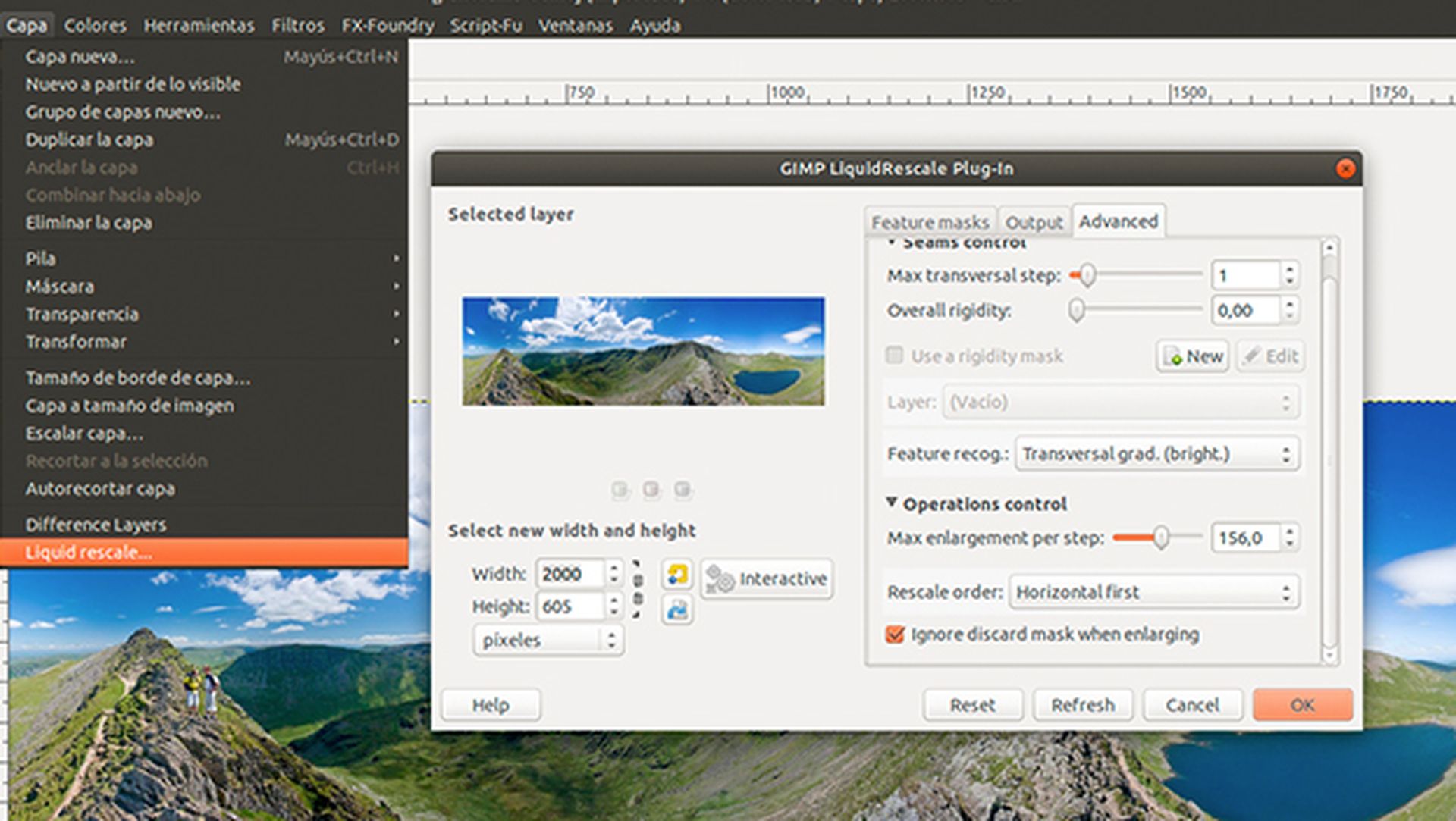Select the middle small mask icon in preview area
This screenshot has height=821, width=1456.
click(651, 490)
